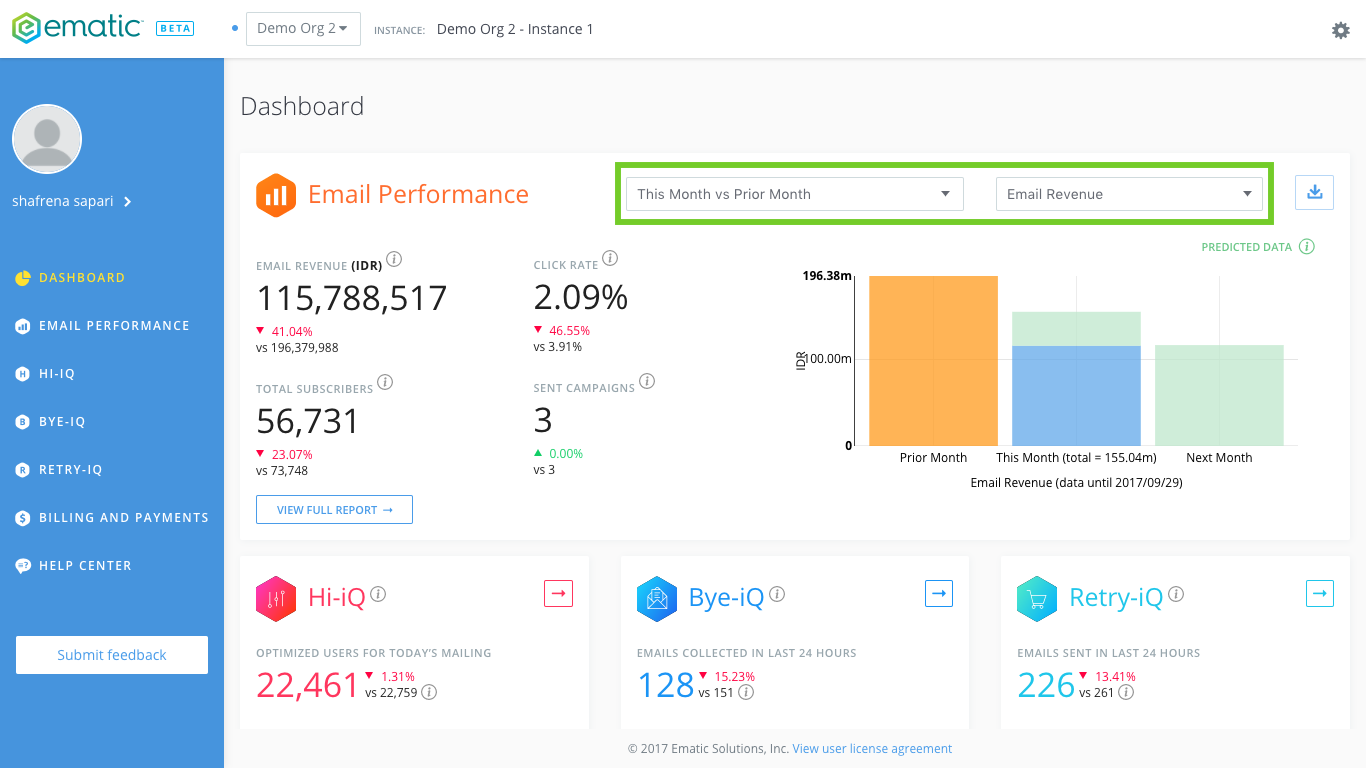Screen dimensions: 1366x768
Task: Click the Demo Org 2 - Instance 1 text
Action: (x=515, y=29)
